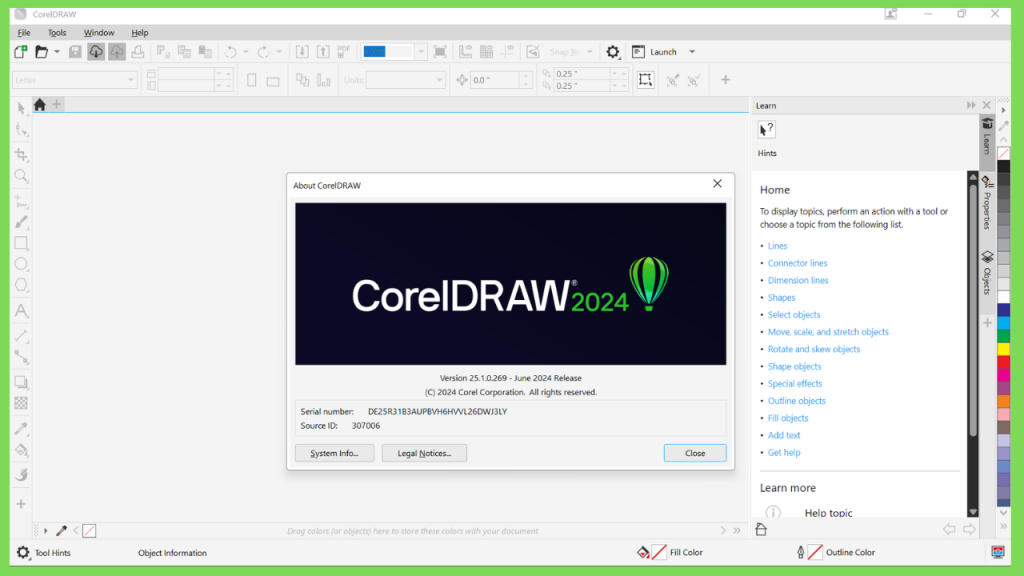
Task: Pick the red swatch in color palette
Action: pos(1003,362)
